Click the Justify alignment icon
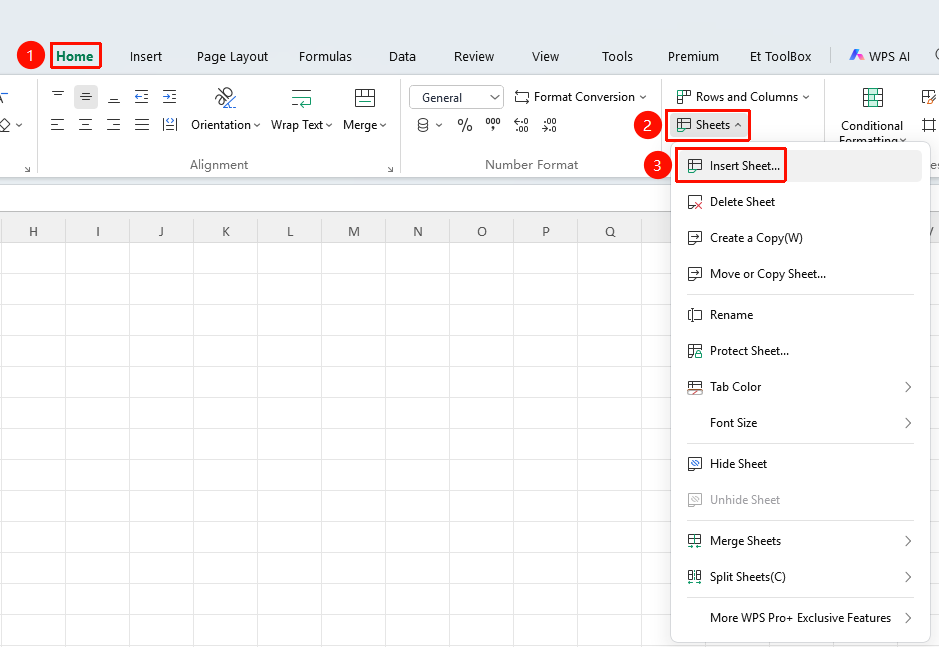This screenshot has width=939, height=647. tap(142, 125)
